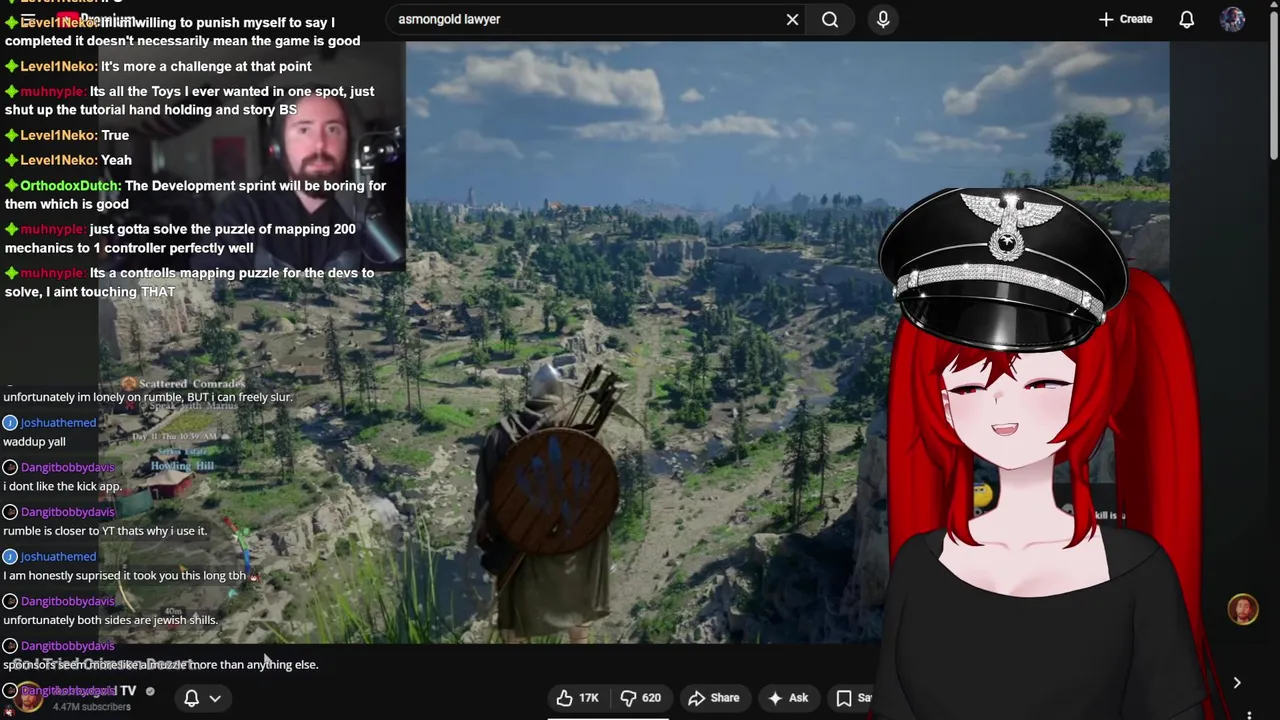Click the "Level1Neko: Yeah" chat line
The height and width of the screenshot is (720, 1280).
tap(69, 160)
